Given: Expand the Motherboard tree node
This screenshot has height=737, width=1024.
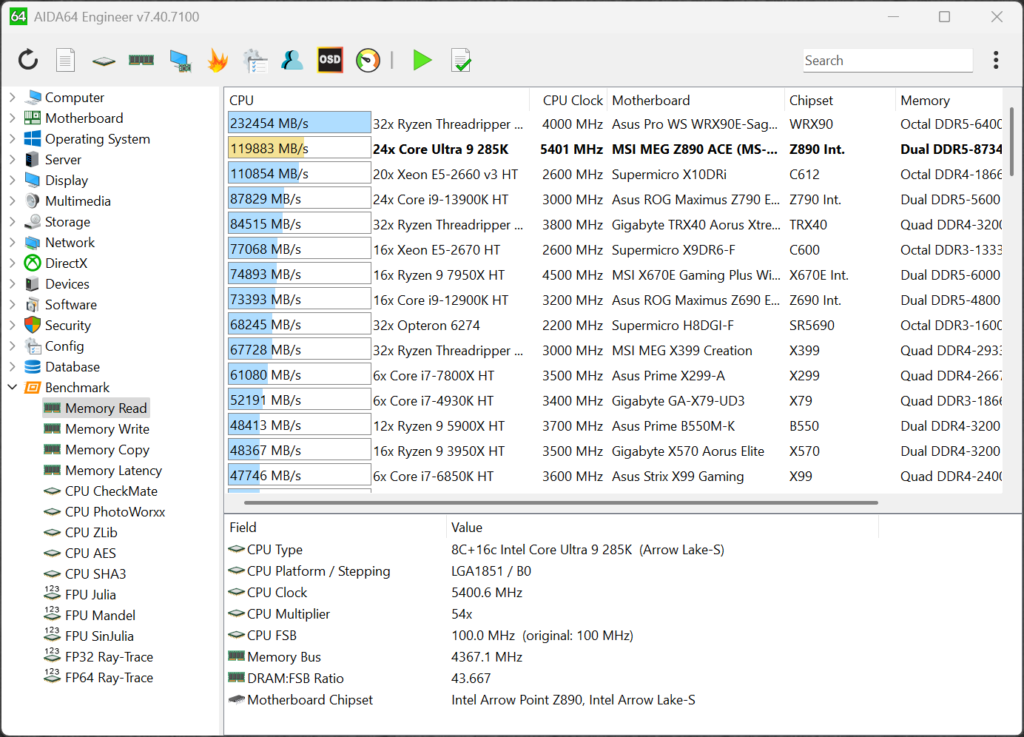Looking at the screenshot, I should click(12, 118).
